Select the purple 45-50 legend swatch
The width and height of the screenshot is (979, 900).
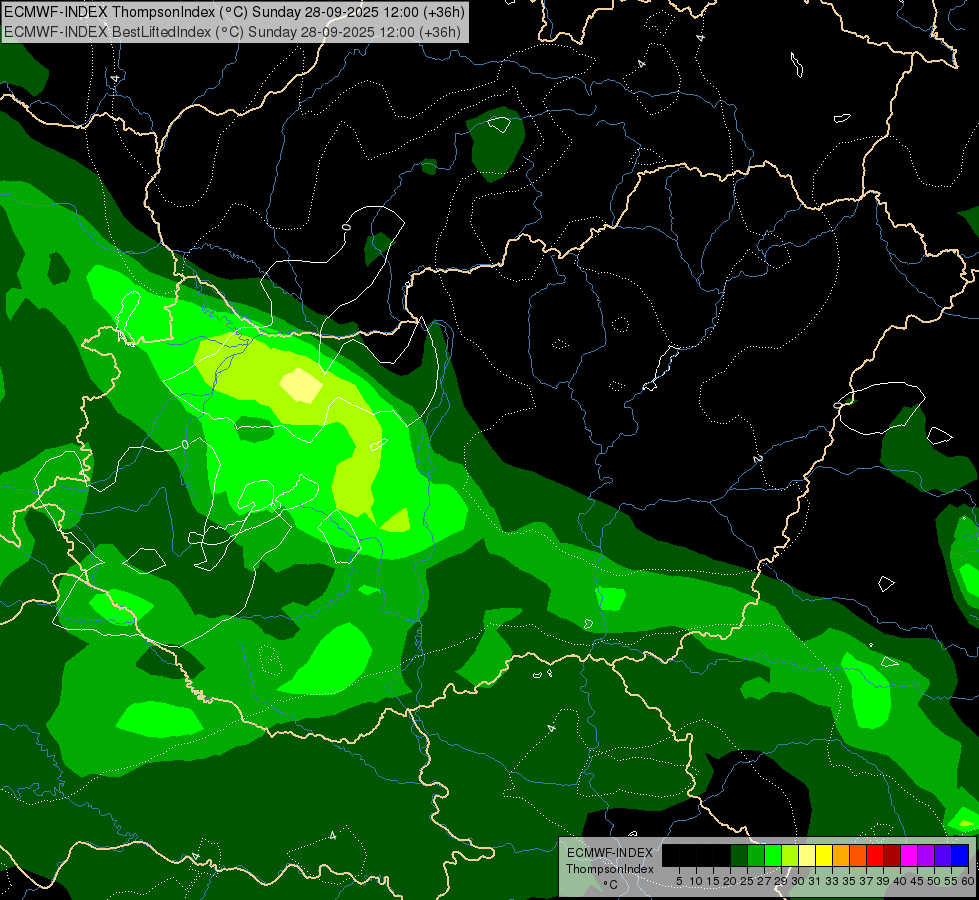click(926, 855)
